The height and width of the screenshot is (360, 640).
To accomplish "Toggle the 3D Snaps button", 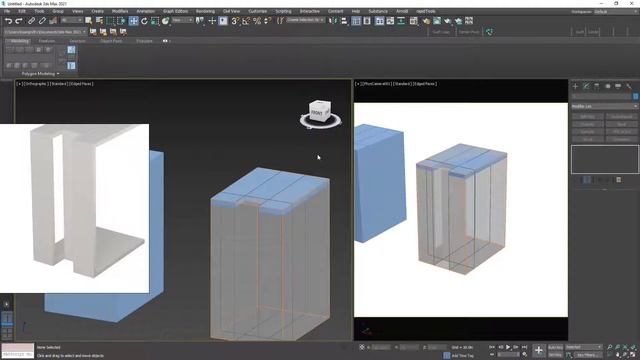I will click(235, 21).
